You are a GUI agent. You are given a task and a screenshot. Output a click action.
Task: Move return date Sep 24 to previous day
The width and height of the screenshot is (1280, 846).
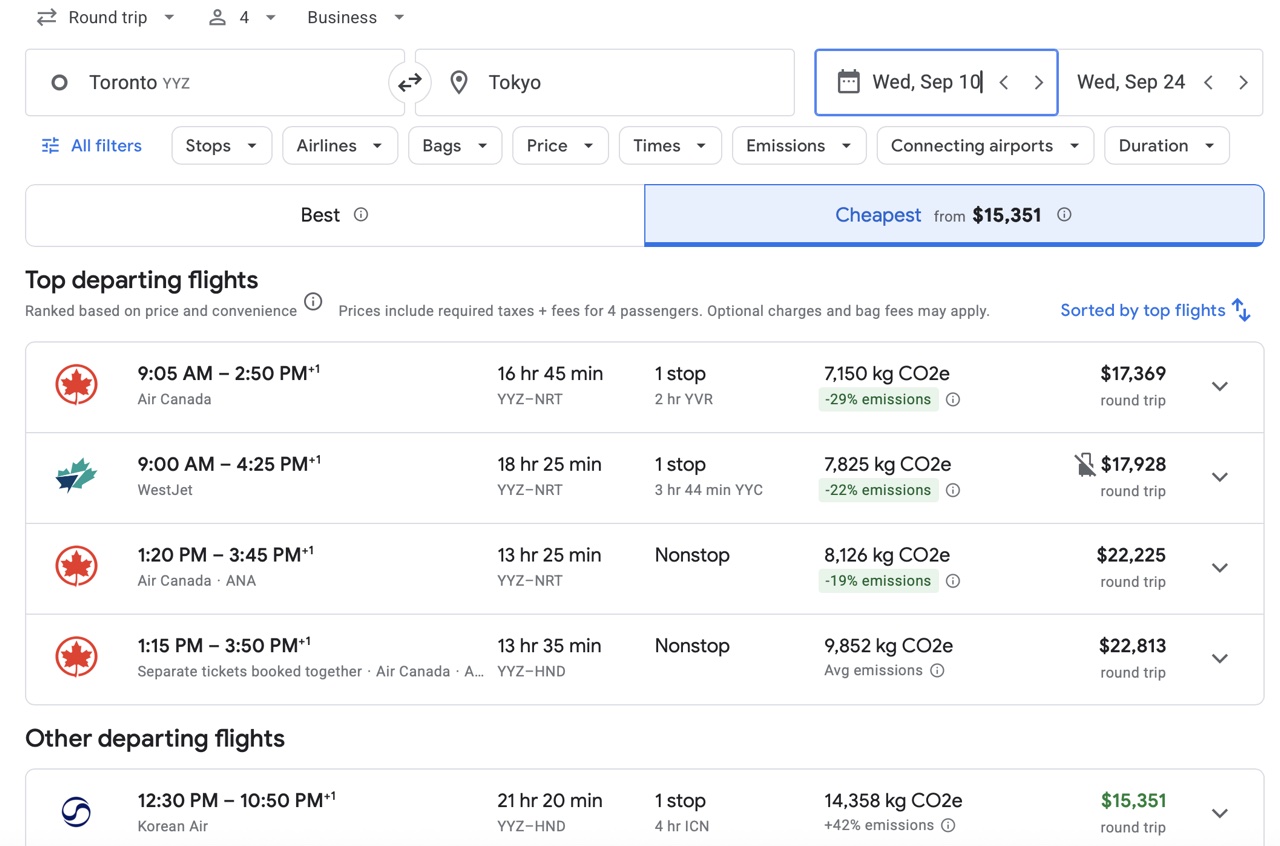tap(1208, 83)
